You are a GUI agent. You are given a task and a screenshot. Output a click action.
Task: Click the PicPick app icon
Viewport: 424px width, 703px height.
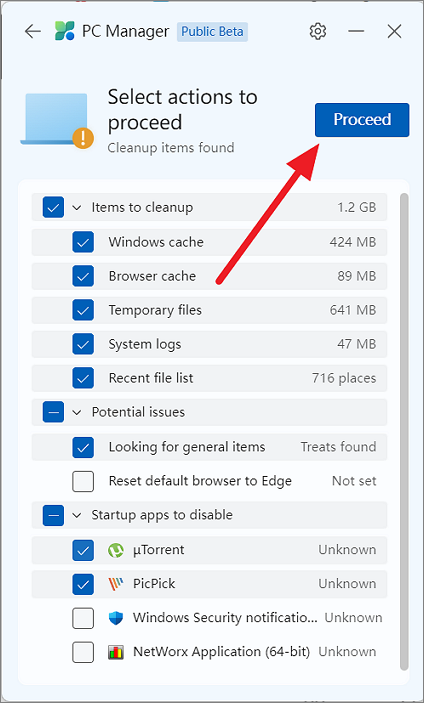116,584
